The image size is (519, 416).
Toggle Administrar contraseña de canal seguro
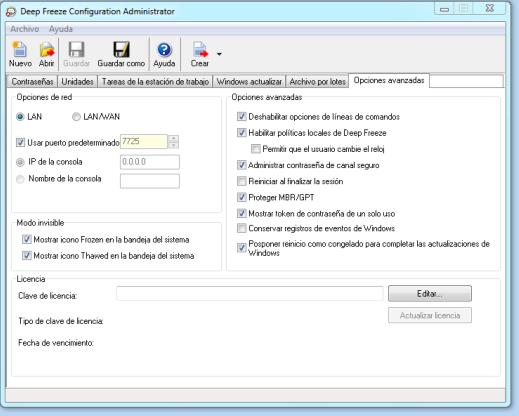pos(242,165)
